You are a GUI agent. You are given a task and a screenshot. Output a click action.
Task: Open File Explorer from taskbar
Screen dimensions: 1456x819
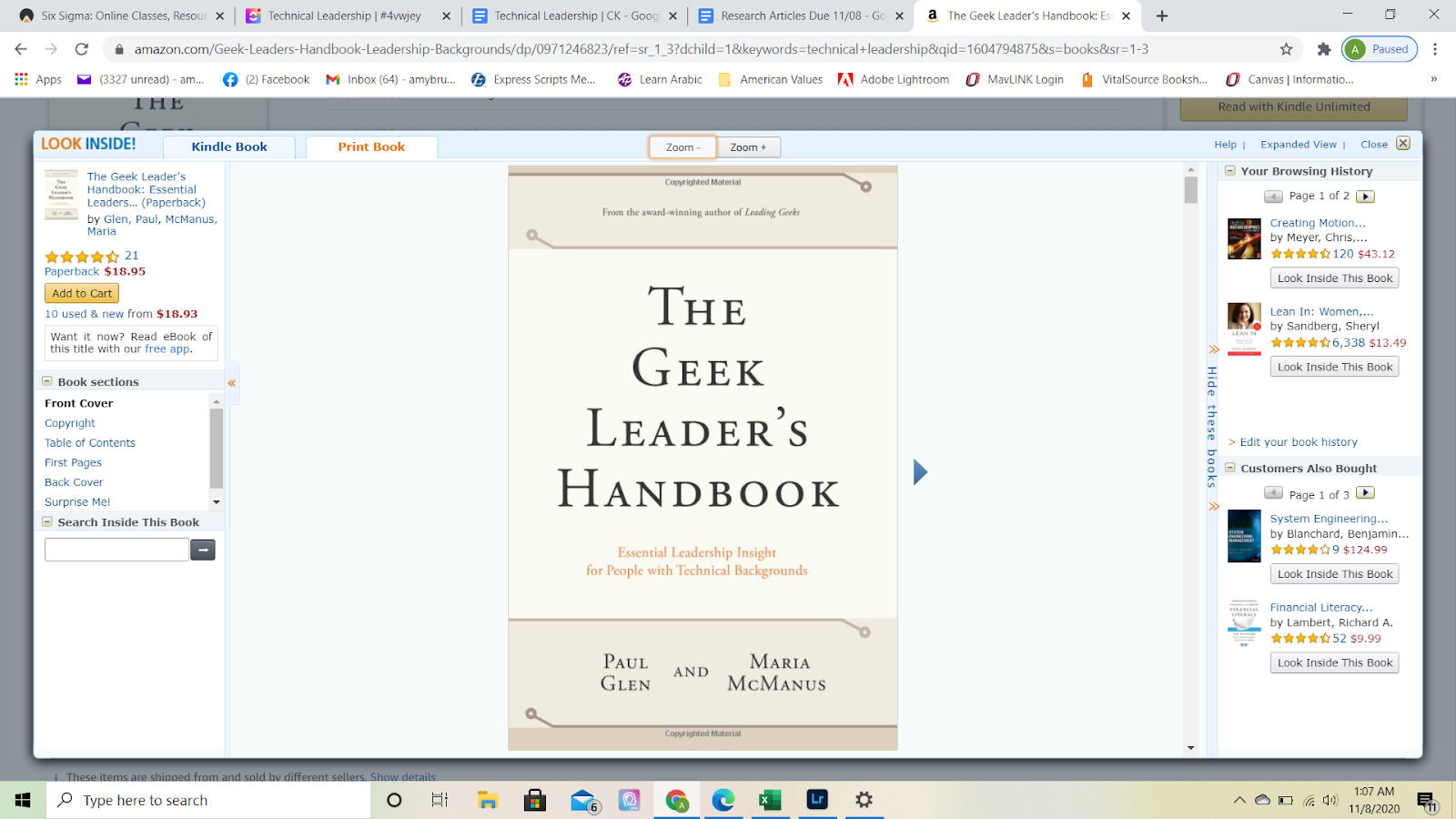(488, 800)
